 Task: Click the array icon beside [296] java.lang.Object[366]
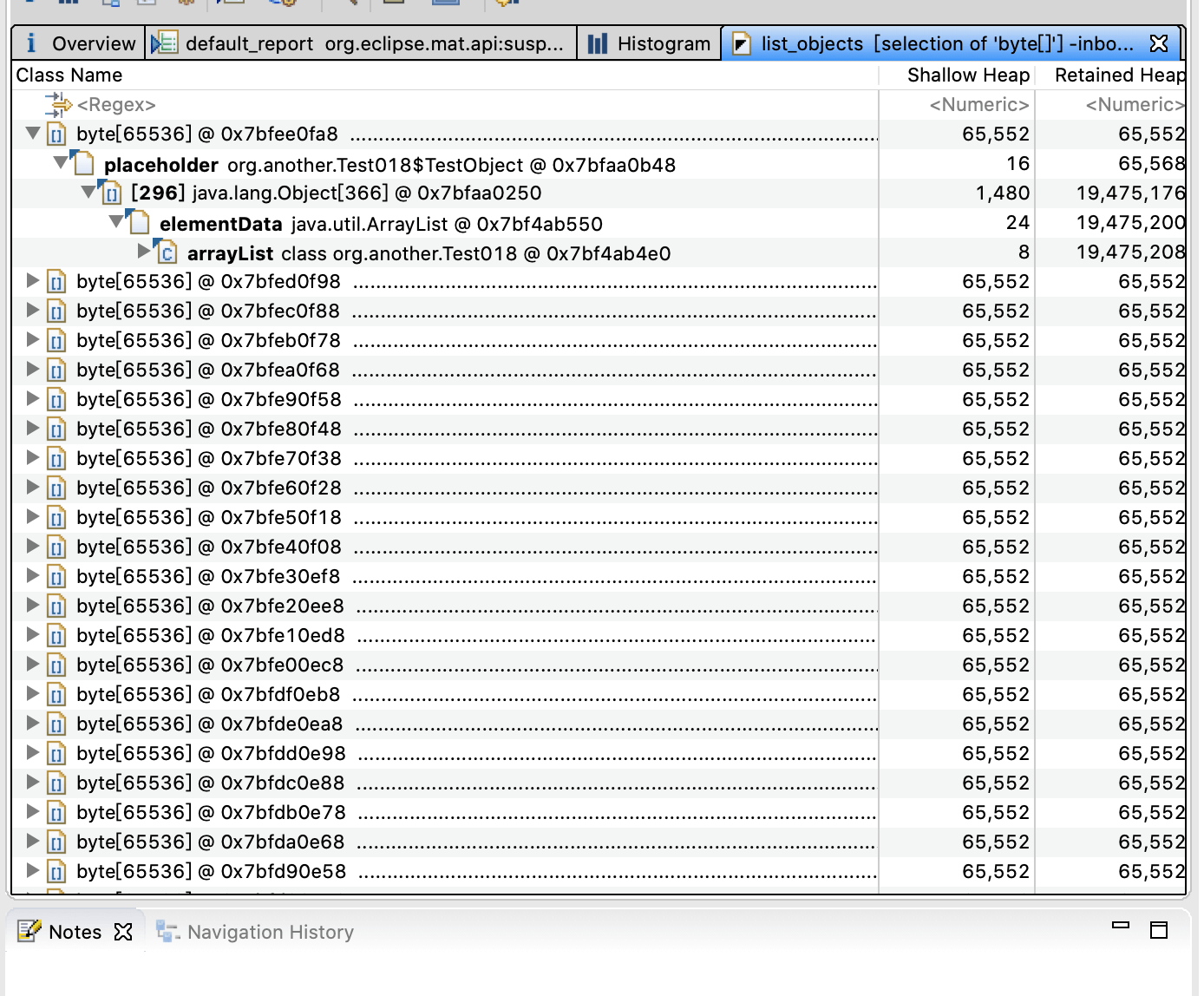click(x=110, y=193)
